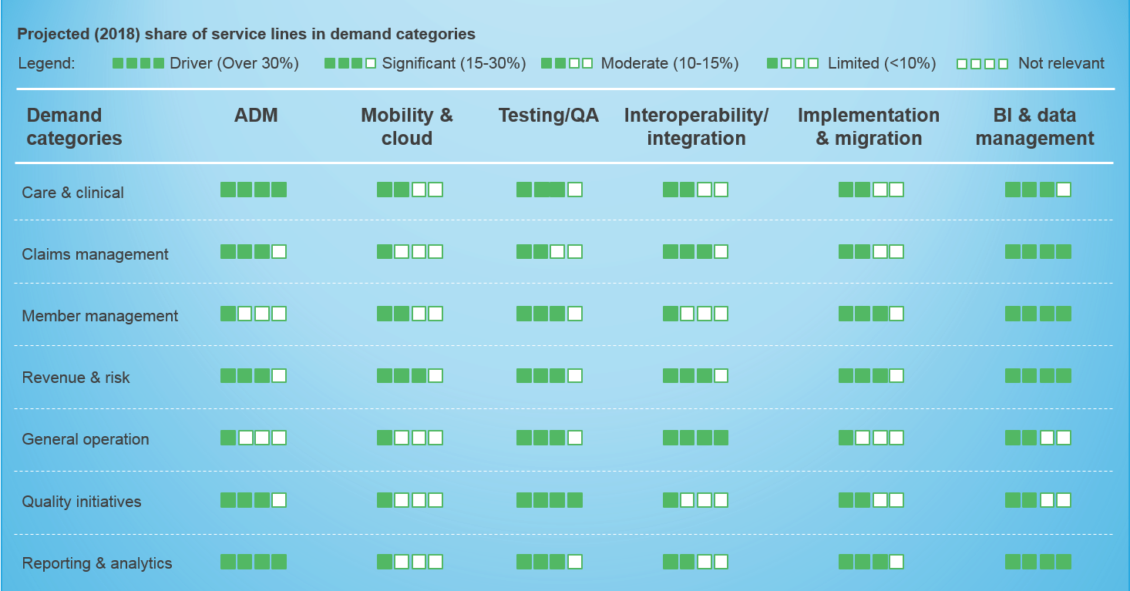Click the Mobility & cloud column header

click(407, 127)
